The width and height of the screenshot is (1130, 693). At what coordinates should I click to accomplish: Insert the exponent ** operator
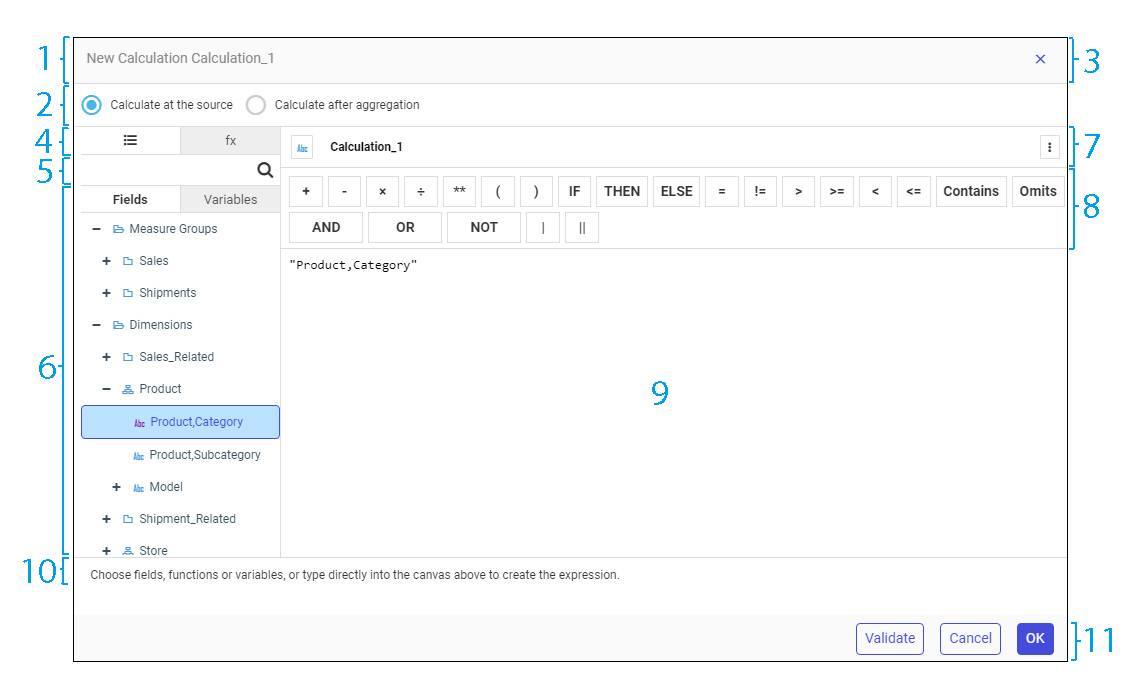(459, 191)
